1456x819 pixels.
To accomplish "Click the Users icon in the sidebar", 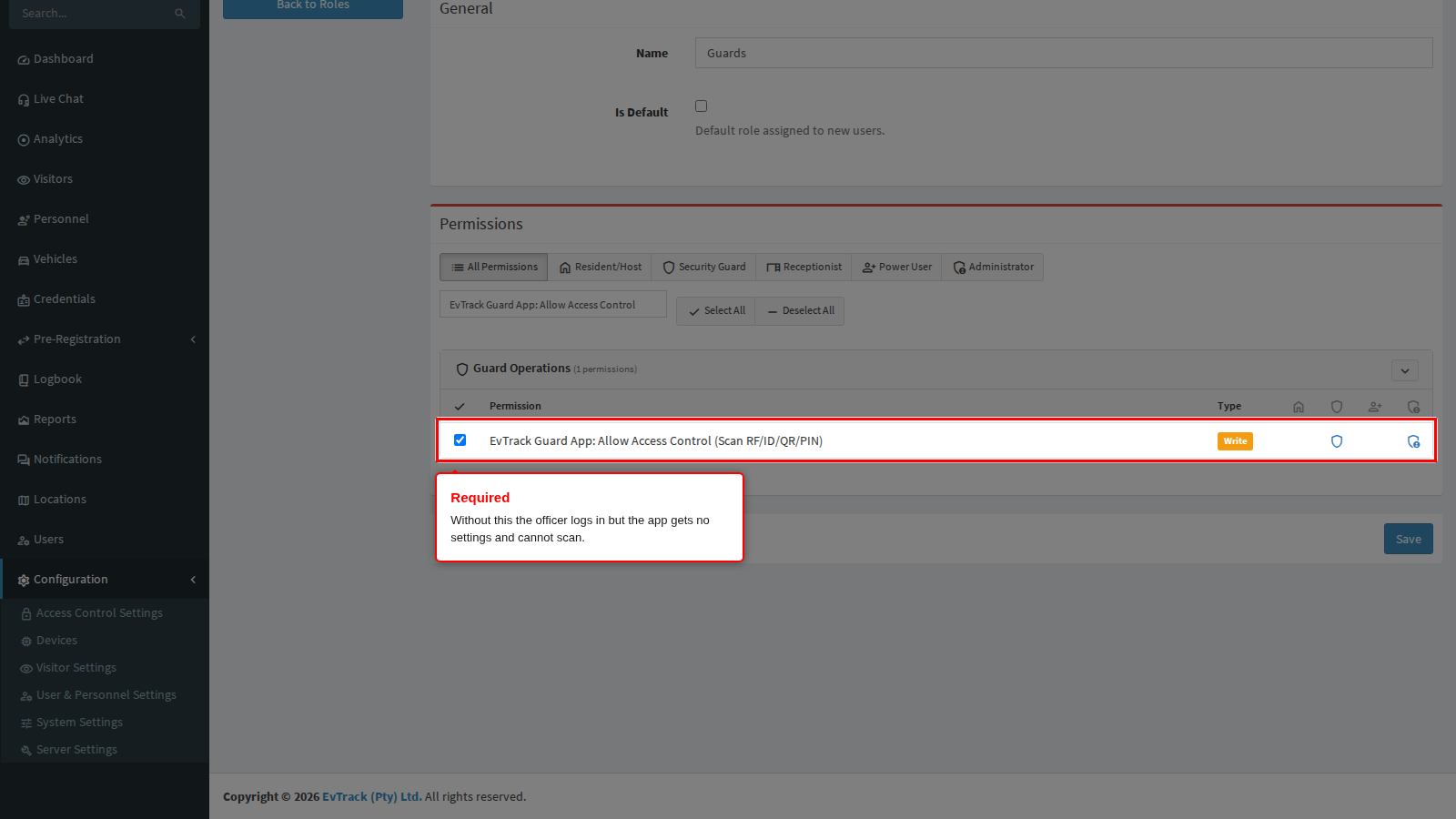I will (x=24, y=541).
